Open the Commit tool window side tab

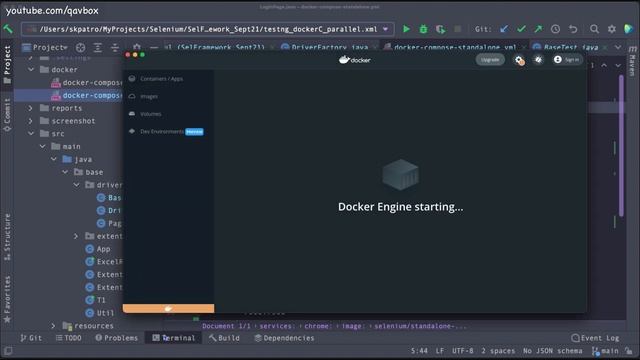tap(7, 115)
